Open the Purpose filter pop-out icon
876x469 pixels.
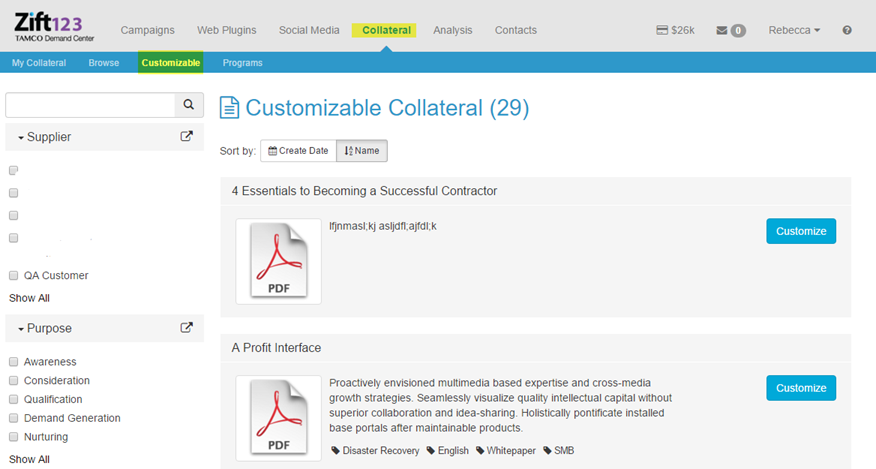tap(186, 327)
